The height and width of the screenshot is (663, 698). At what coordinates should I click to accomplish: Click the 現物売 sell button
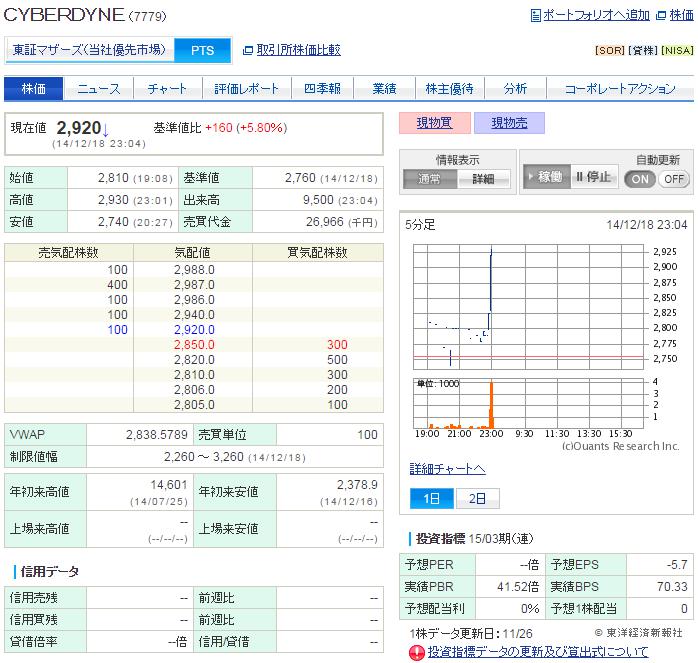click(509, 123)
